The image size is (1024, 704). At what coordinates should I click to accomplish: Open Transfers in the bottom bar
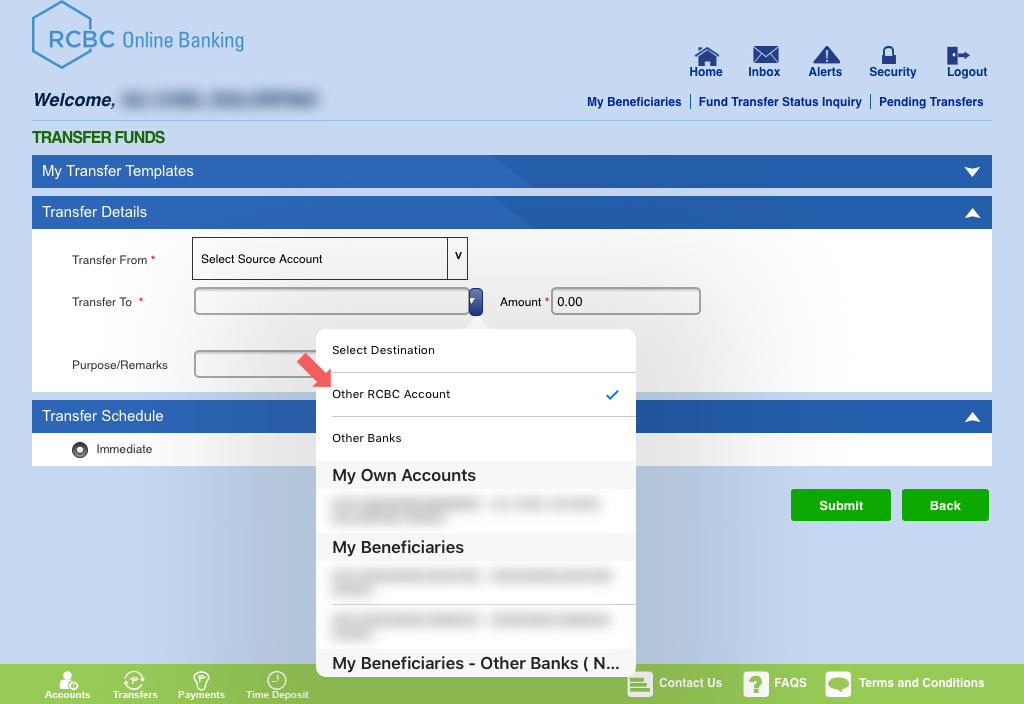pyautogui.click(x=135, y=685)
